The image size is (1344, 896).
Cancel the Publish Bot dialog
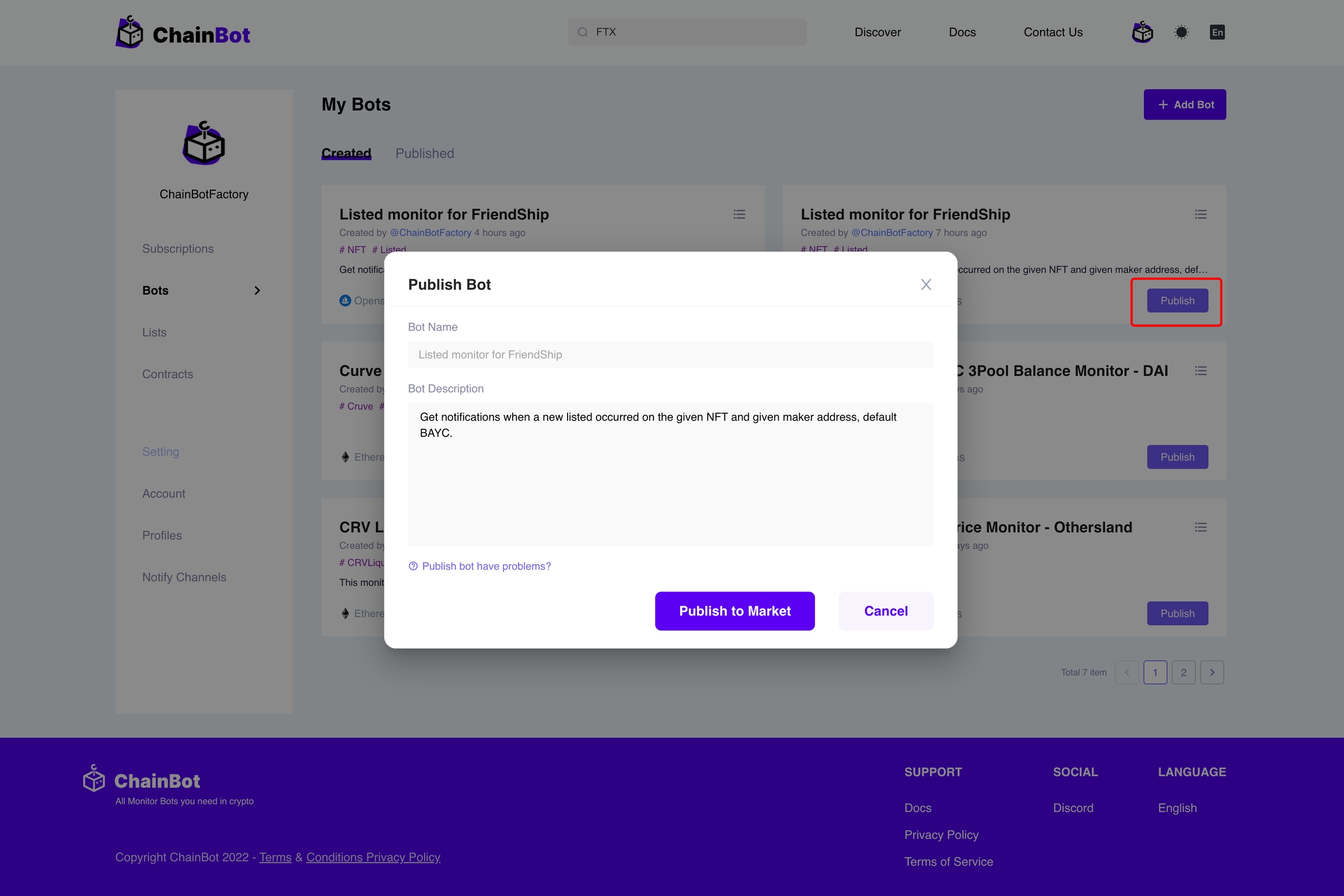pos(885,611)
